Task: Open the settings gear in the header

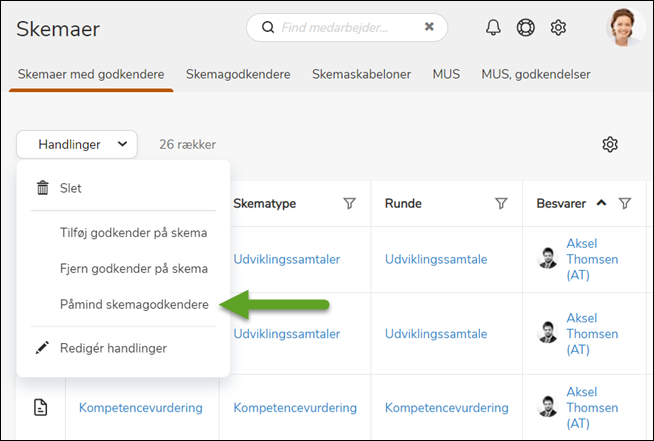Action: click(x=559, y=28)
